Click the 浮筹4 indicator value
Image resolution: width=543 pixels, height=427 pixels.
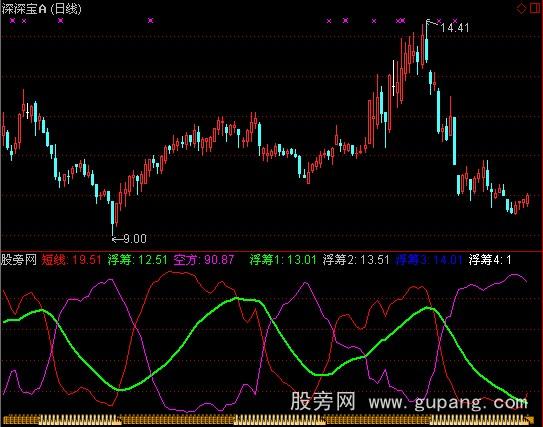click(x=490, y=259)
